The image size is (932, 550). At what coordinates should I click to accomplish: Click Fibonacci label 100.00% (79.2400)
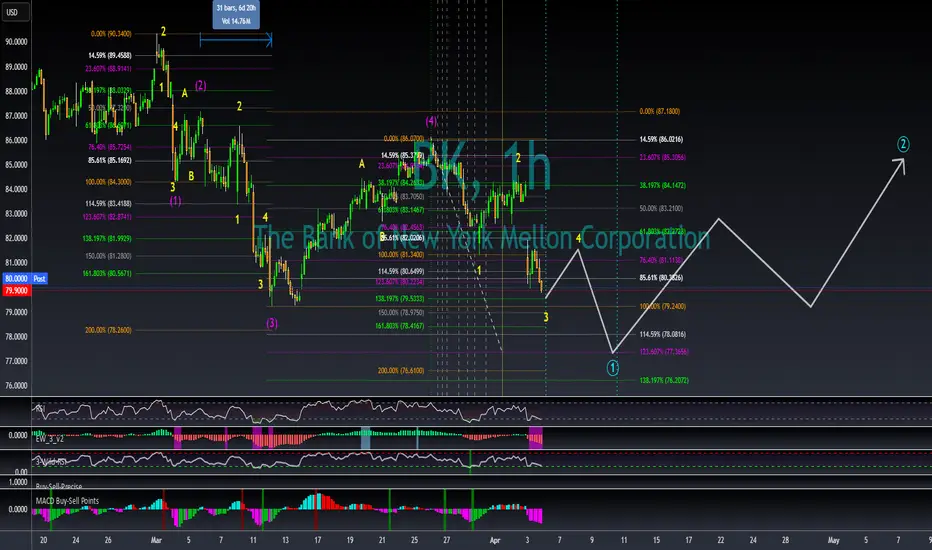pos(663,306)
